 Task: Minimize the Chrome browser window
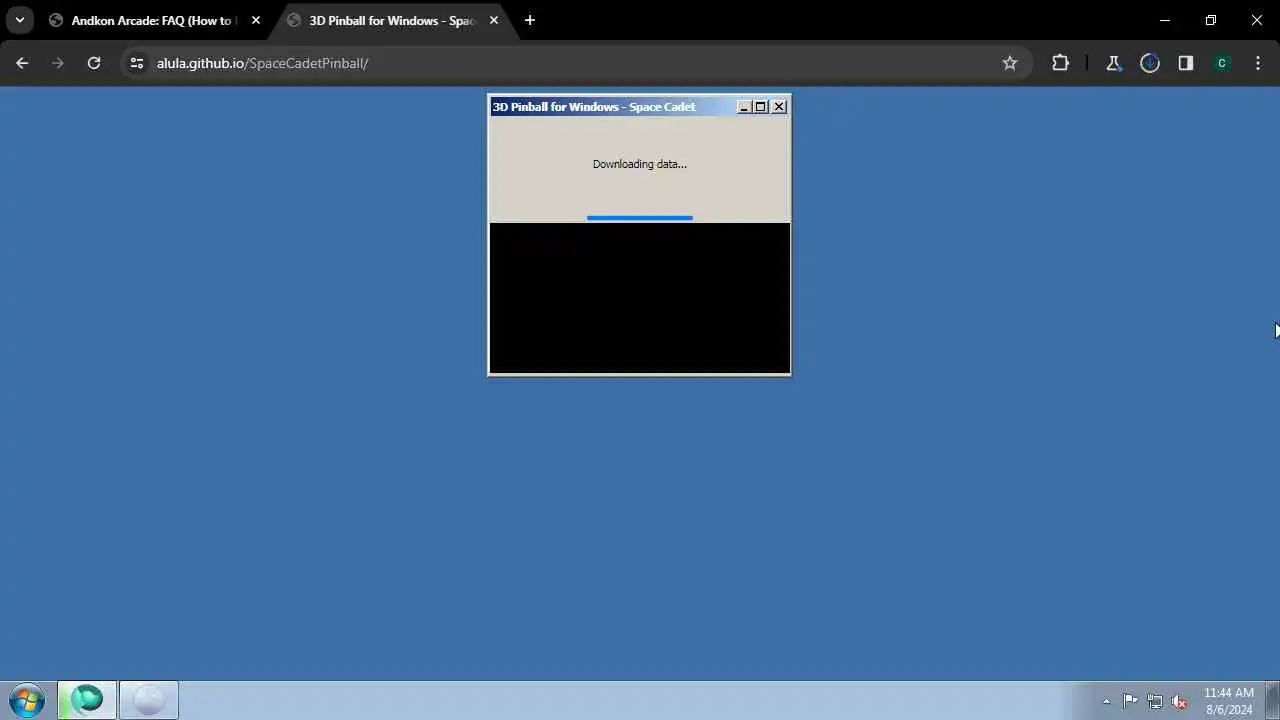click(x=1165, y=20)
